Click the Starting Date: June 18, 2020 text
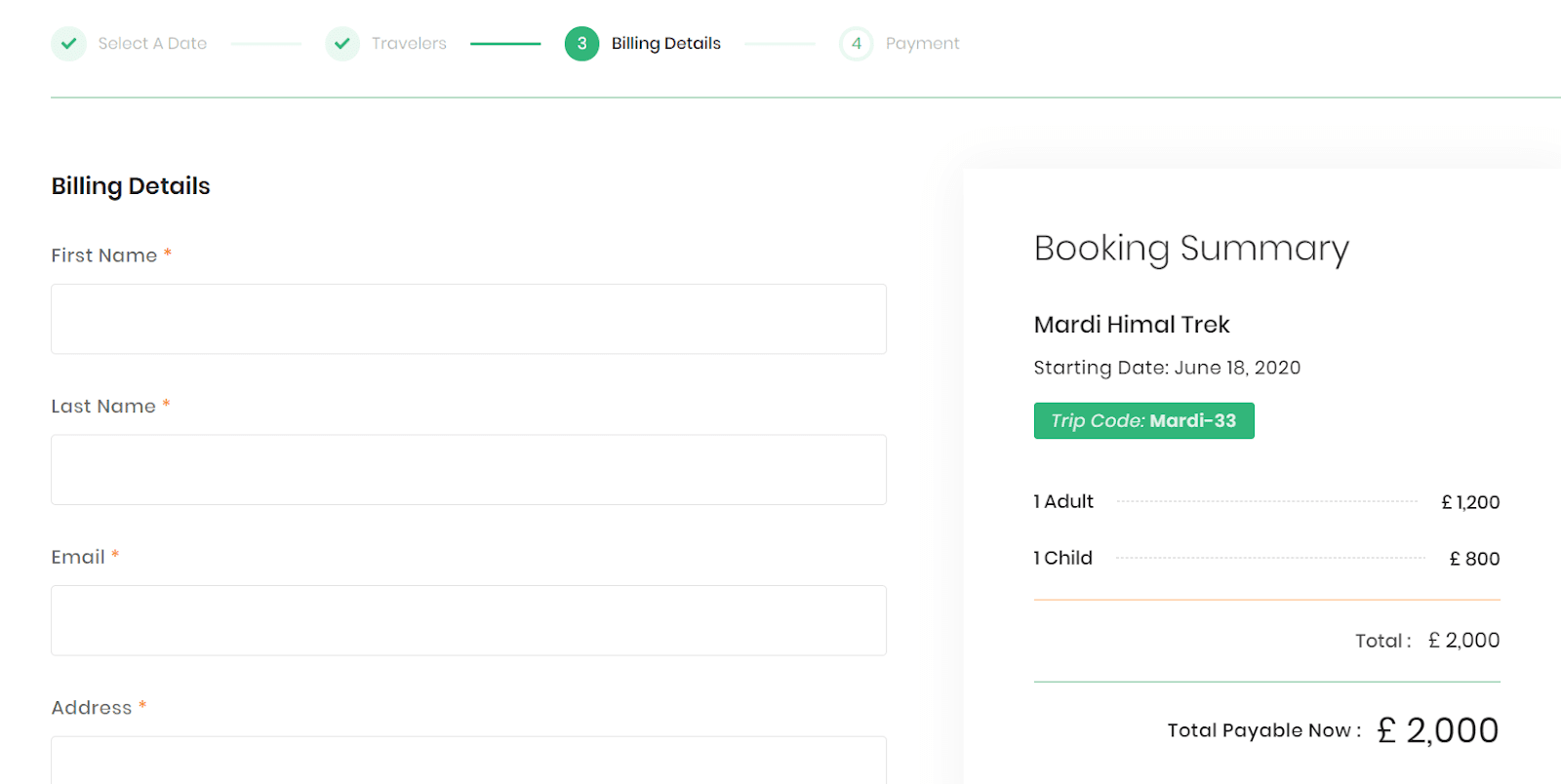The height and width of the screenshot is (784, 1561). click(1167, 368)
